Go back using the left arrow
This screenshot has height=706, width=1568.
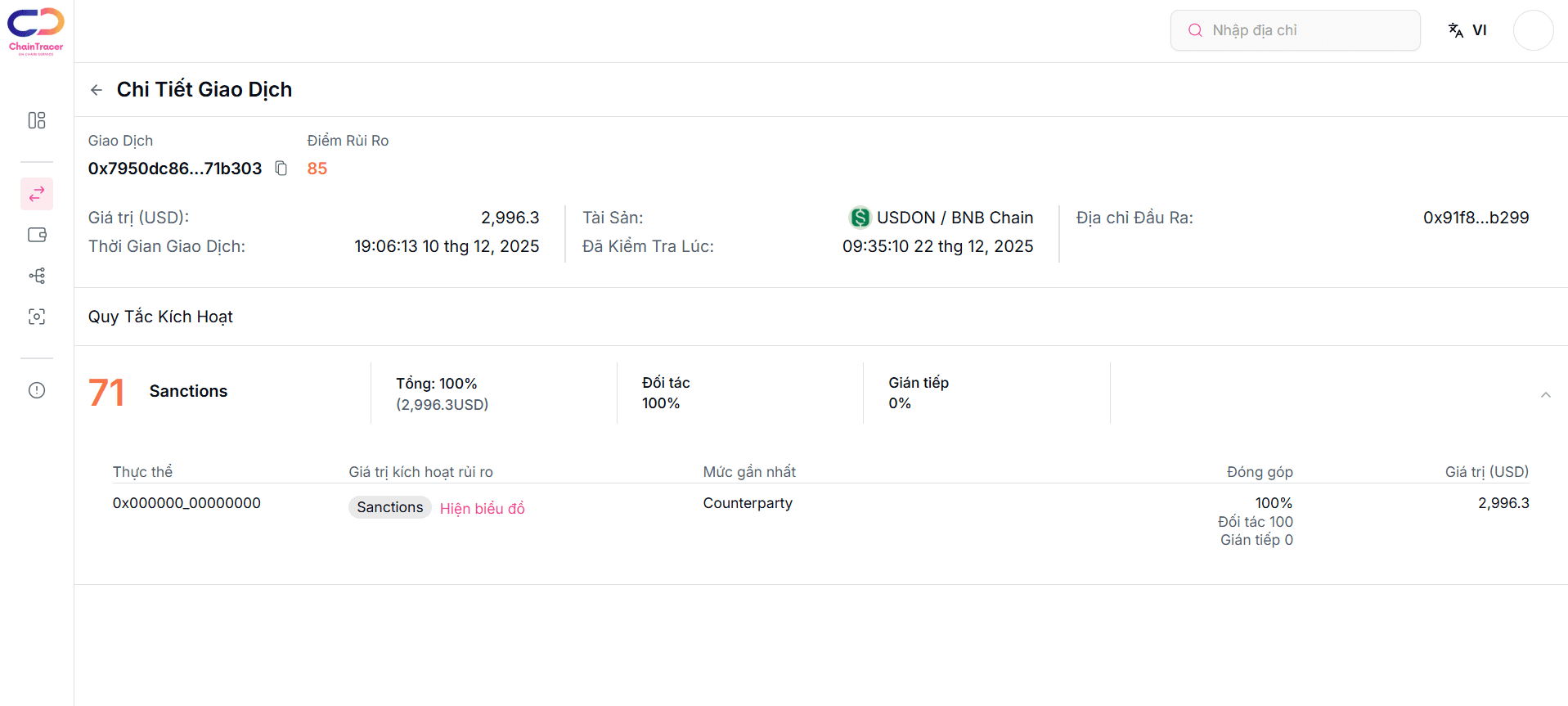tap(97, 90)
